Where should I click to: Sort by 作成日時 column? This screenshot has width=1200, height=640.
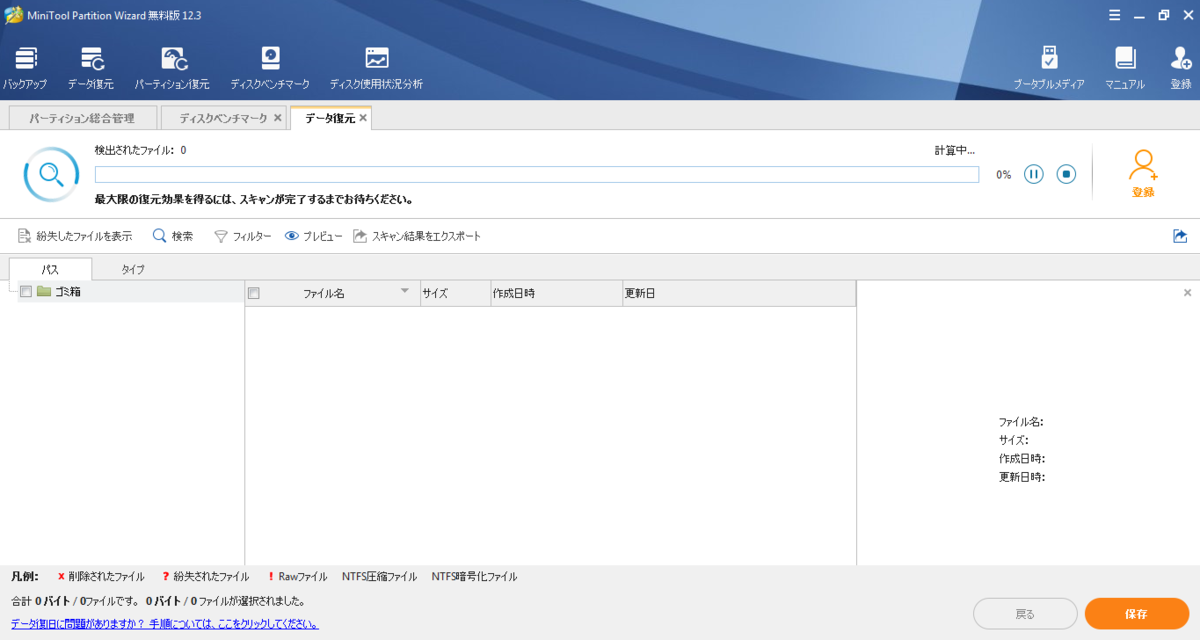pos(556,293)
